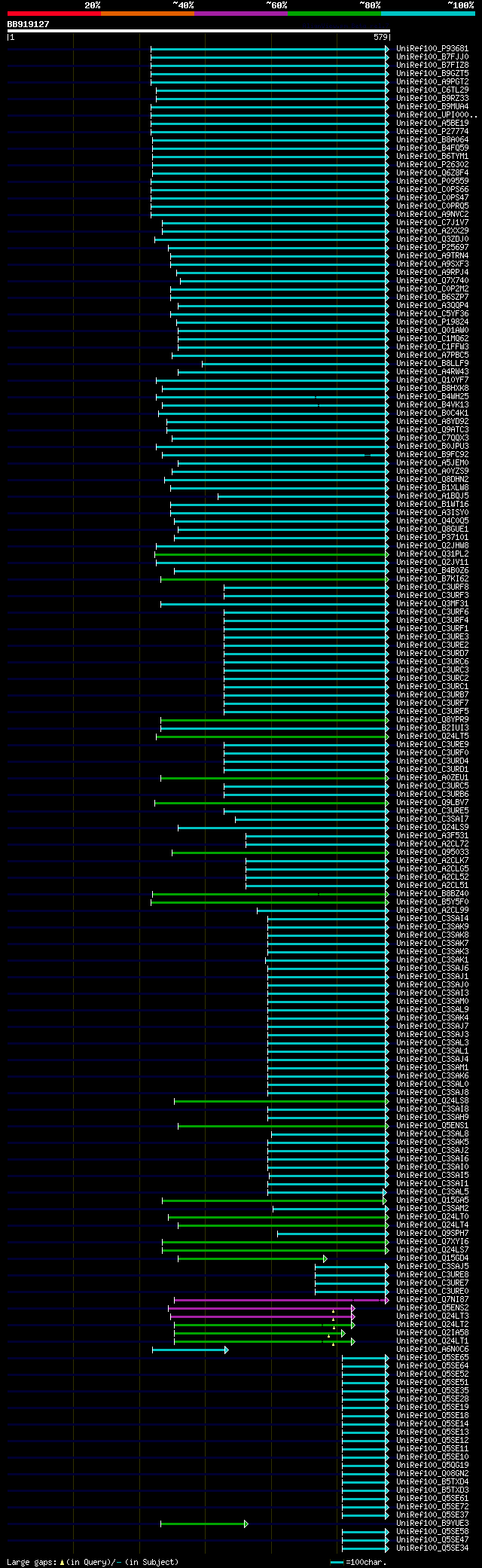Select hit label UniRef100_Q95033
This screenshot has width=482, height=1568.
(432, 853)
